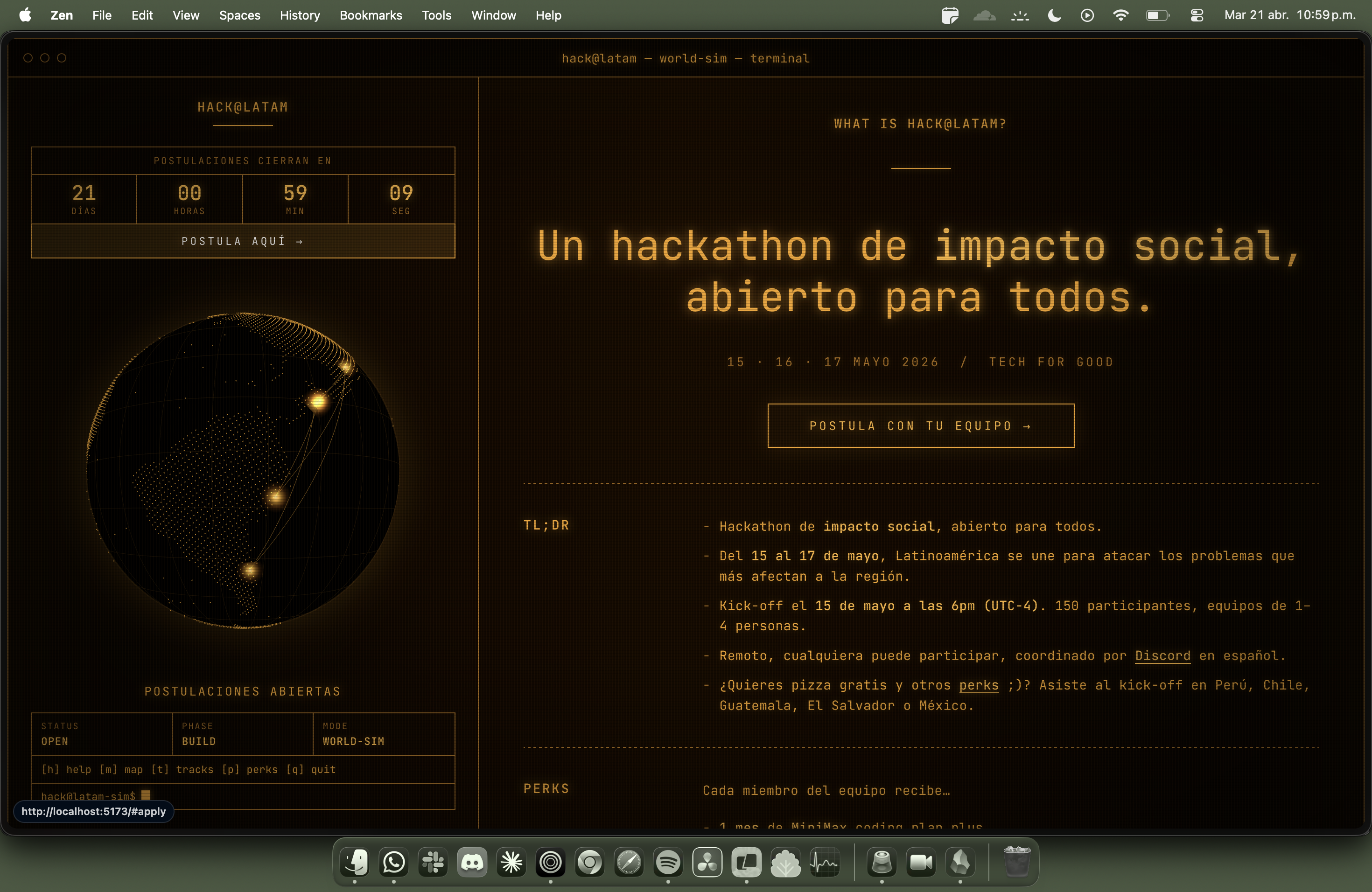Open the Trash in dock
The height and width of the screenshot is (892, 1372).
pyautogui.click(x=1017, y=862)
